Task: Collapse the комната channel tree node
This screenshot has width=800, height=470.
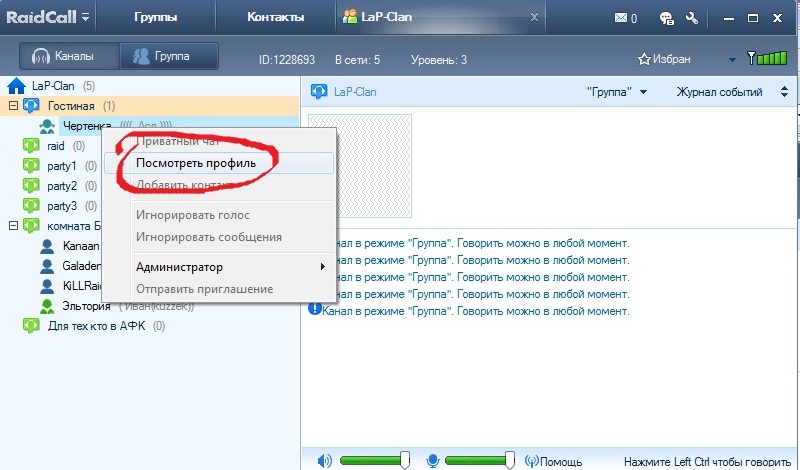Action: pyautogui.click(x=13, y=226)
